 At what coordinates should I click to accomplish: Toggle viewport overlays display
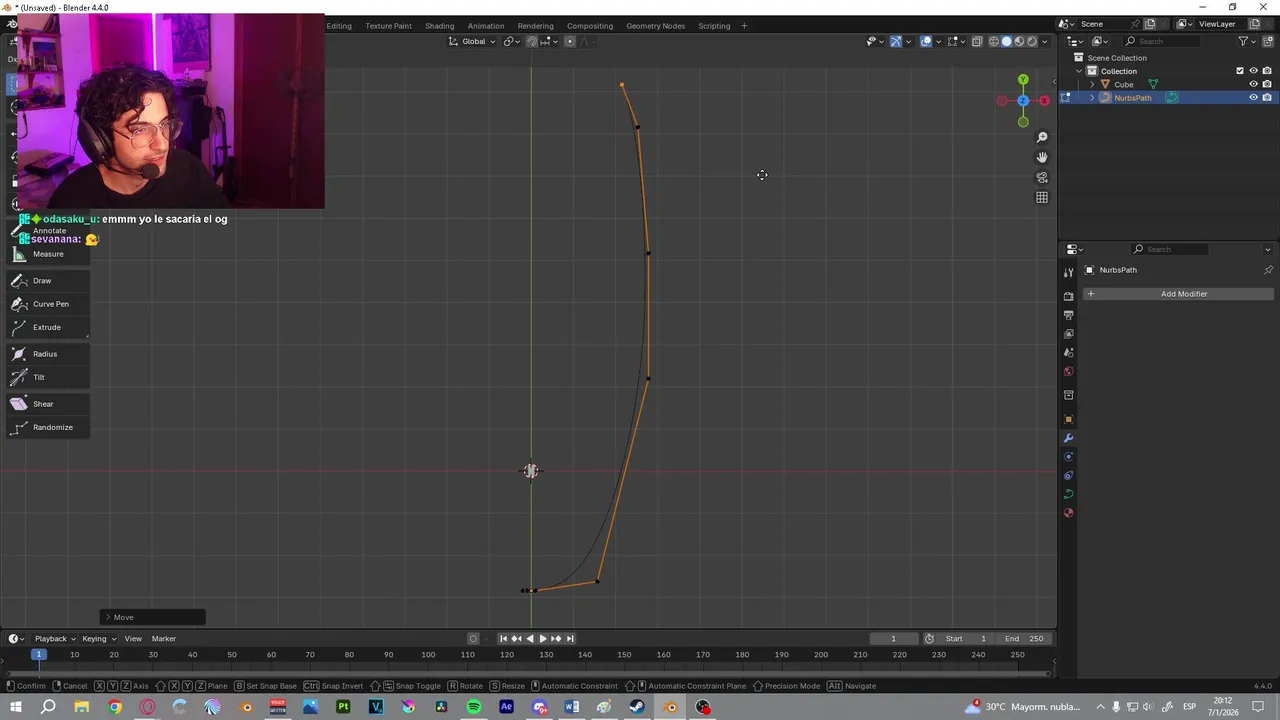click(926, 41)
